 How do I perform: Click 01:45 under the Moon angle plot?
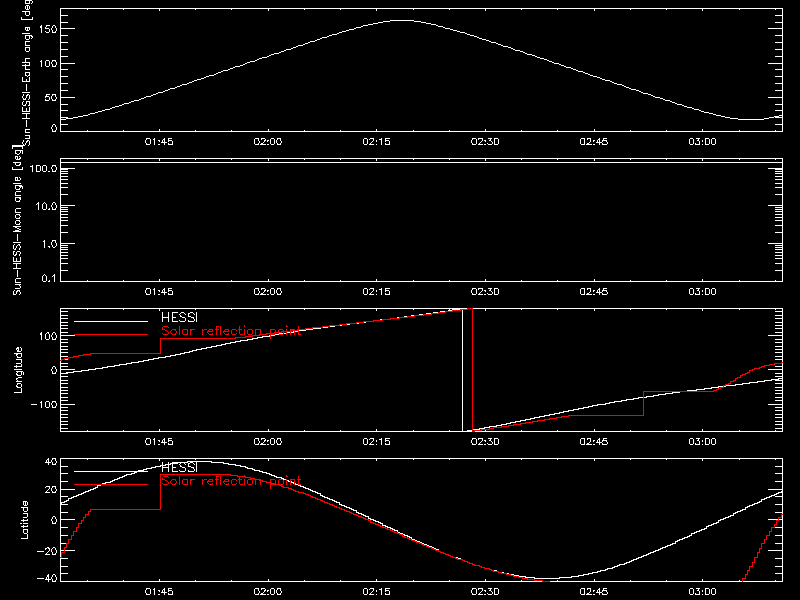tap(159, 291)
